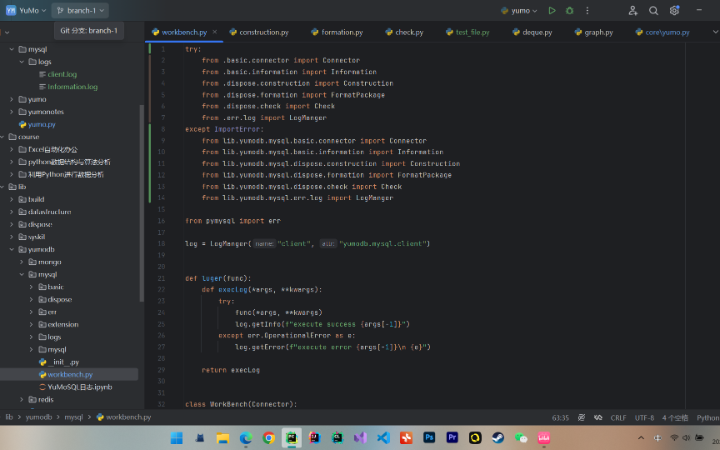The image size is (720, 450).
Task: Click the status bar icon just left of CRLF
Action: click(x=598, y=417)
